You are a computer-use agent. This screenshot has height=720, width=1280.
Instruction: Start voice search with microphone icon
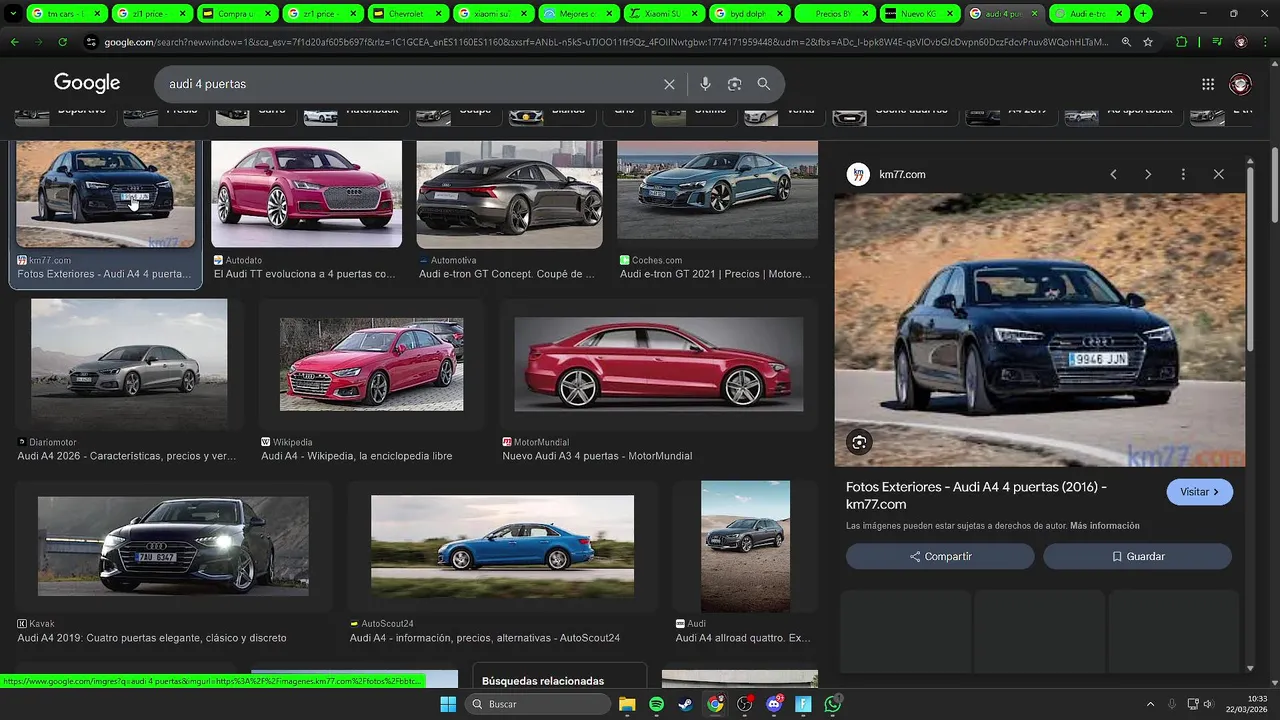(705, 84)
